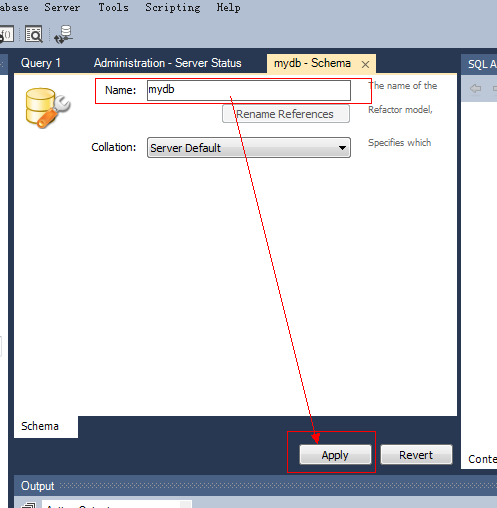Click the reconnect to DBMS toolbar icon

(x=64, y=34)
